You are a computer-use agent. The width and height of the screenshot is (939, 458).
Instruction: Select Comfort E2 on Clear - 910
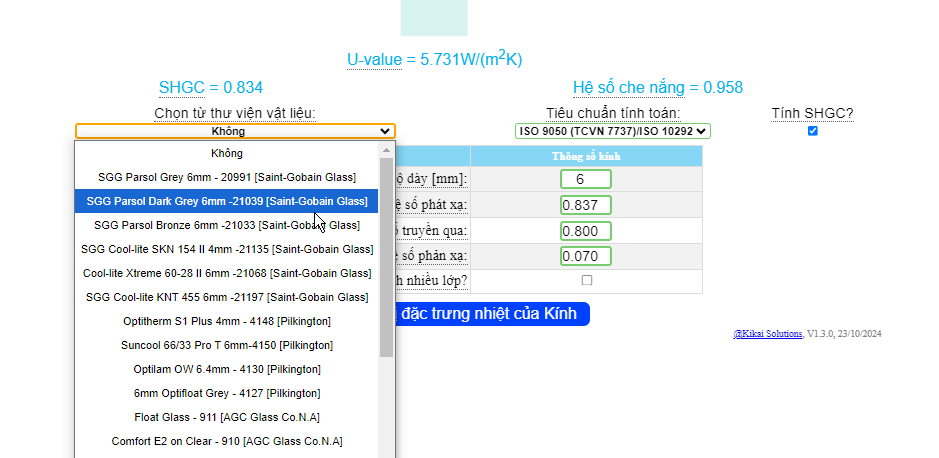click(x=227, y=441)
